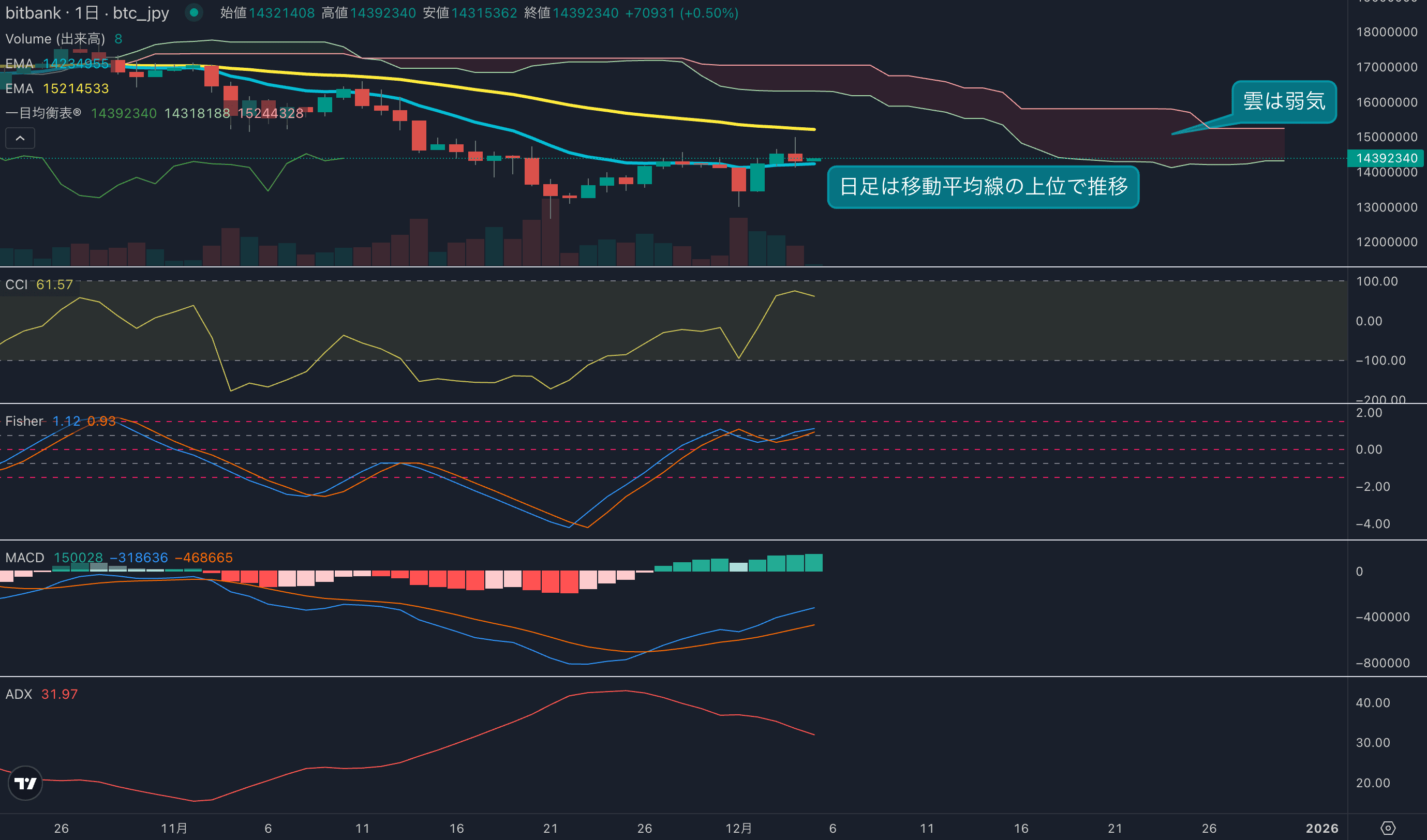The height and width of the screenshot is (840, 1427).
Task: Click the ADX indicator title
Action: tap(18, 694)
